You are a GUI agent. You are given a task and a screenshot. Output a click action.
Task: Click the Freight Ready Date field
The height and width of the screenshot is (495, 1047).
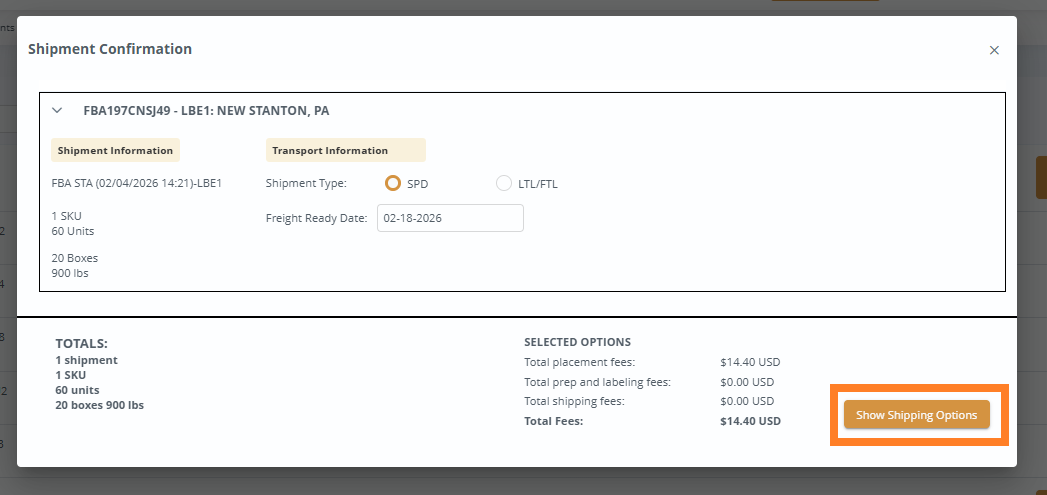(450, 218)
